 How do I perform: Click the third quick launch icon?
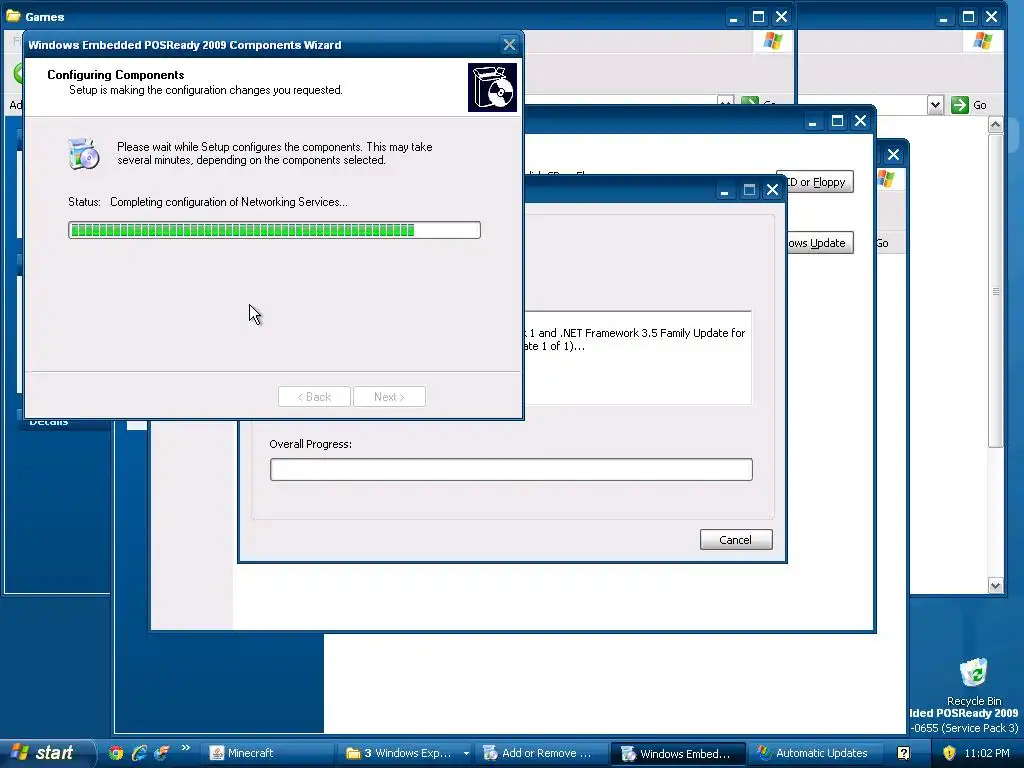(x=161, y=753)
